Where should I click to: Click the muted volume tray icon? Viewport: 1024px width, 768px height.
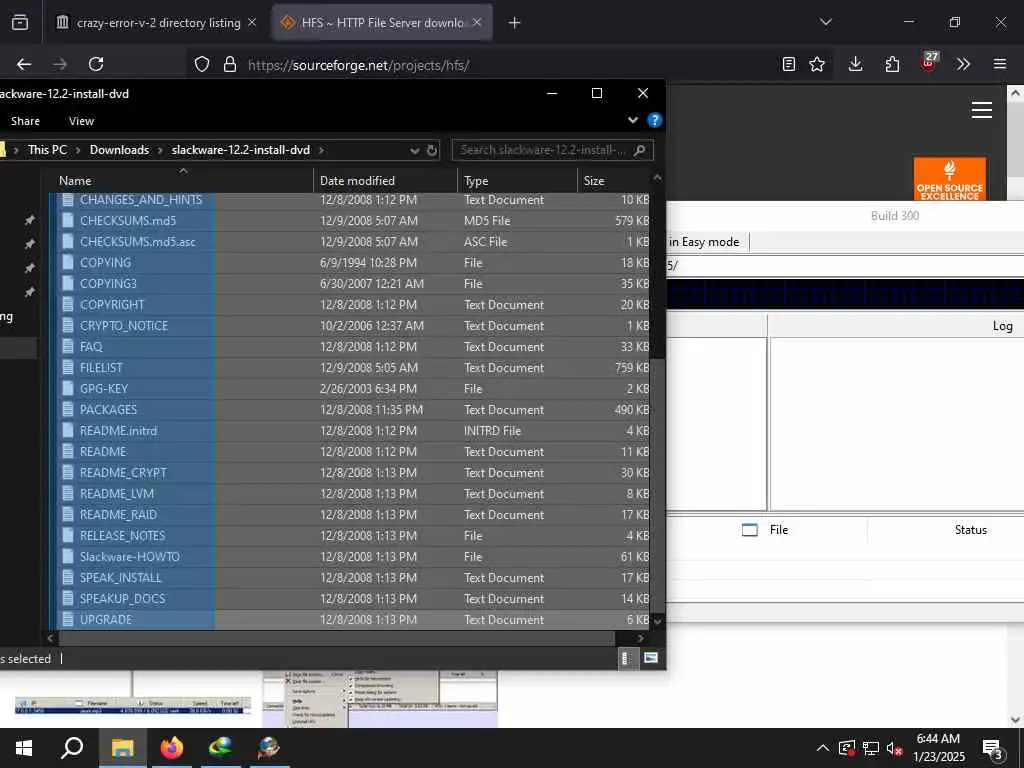[895, 748]
